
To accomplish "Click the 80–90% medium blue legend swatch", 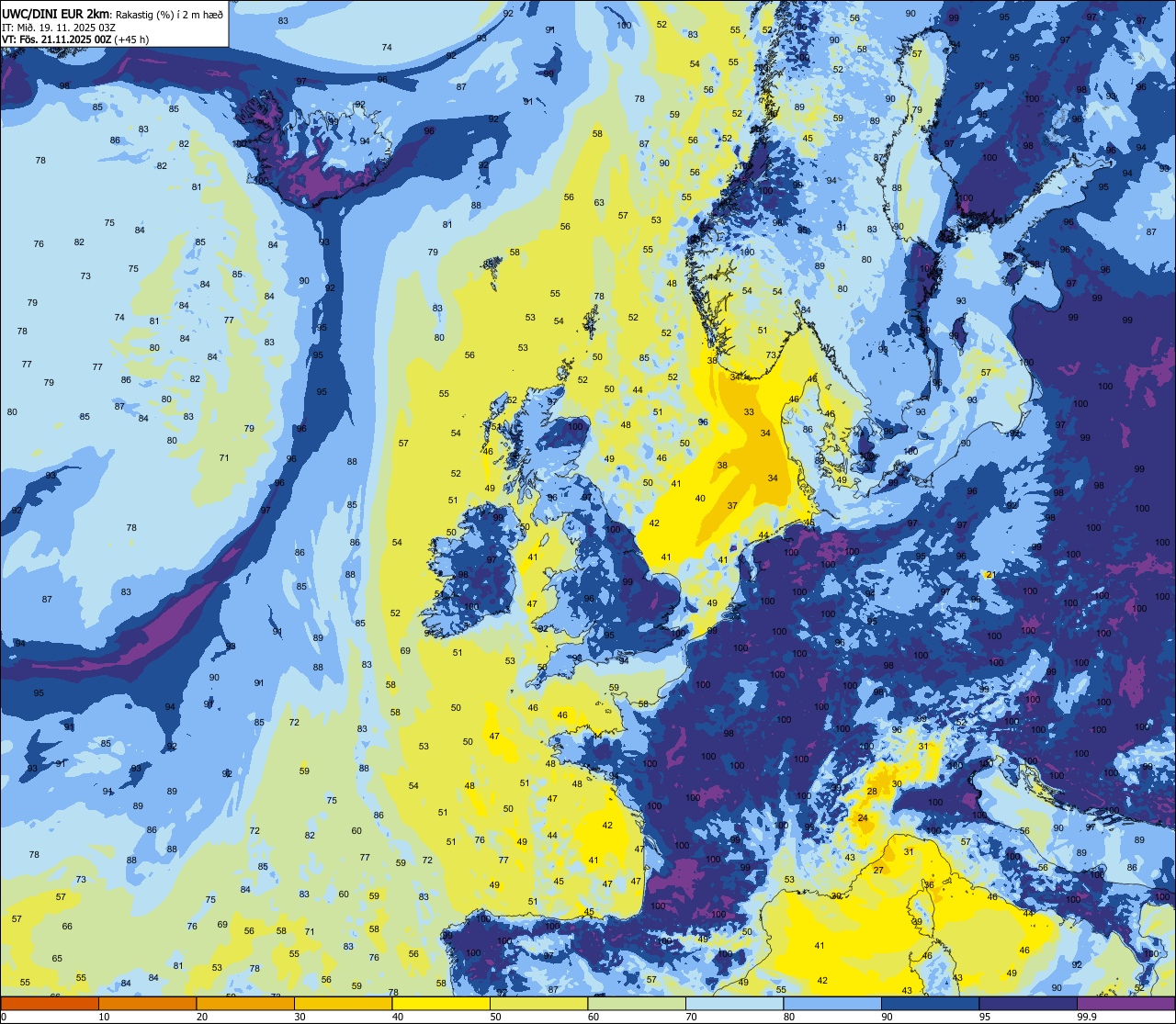I will [832, 1003].
